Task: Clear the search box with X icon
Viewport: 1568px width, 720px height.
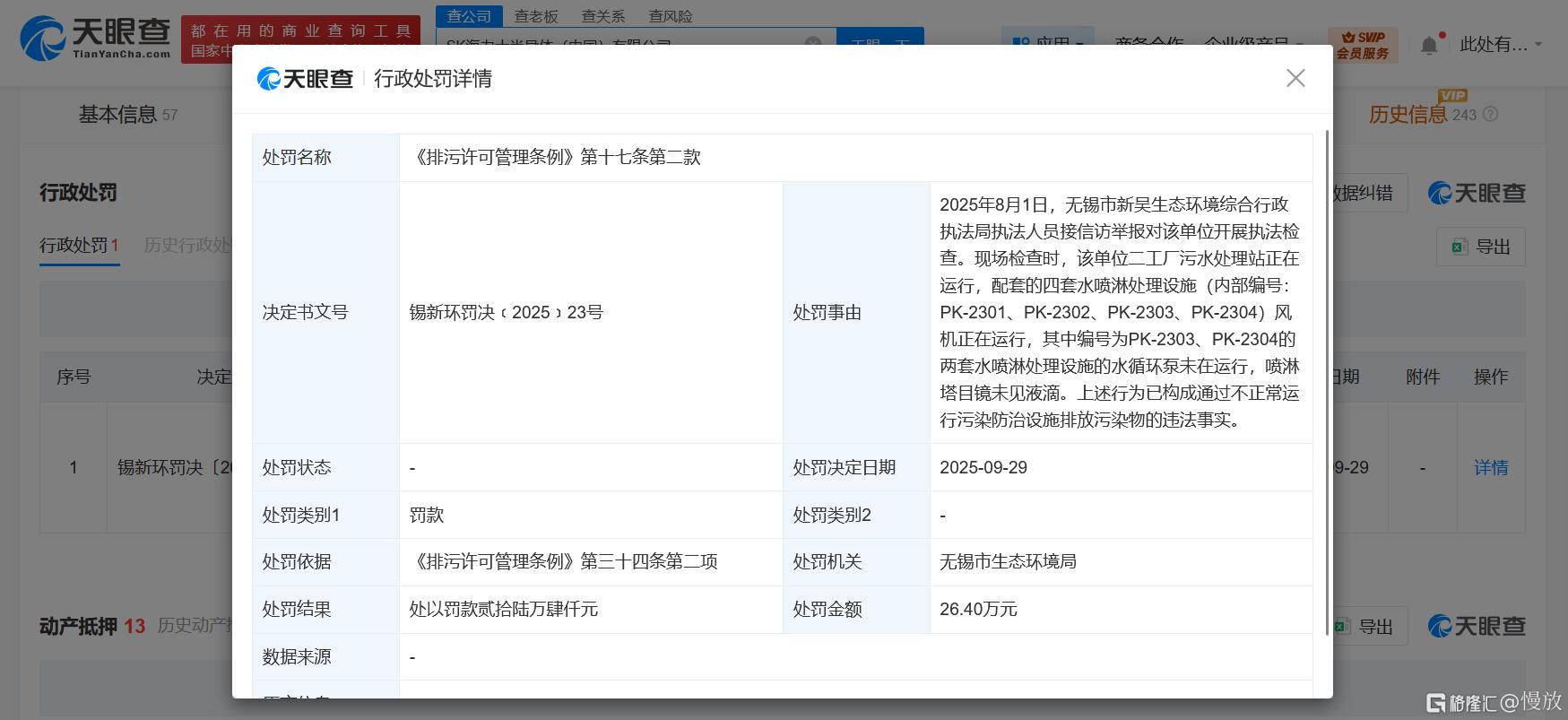Action: (812, 43)
